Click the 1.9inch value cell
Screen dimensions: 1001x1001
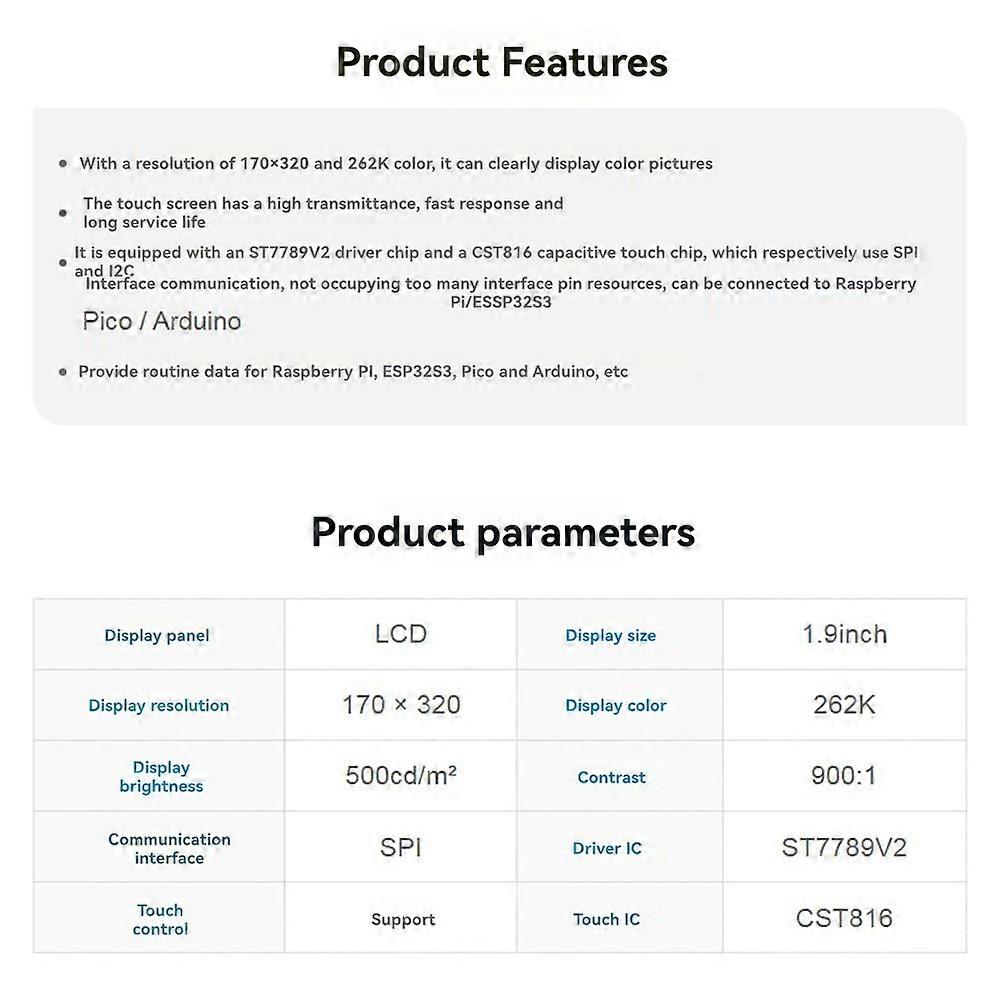pos(844,634)
